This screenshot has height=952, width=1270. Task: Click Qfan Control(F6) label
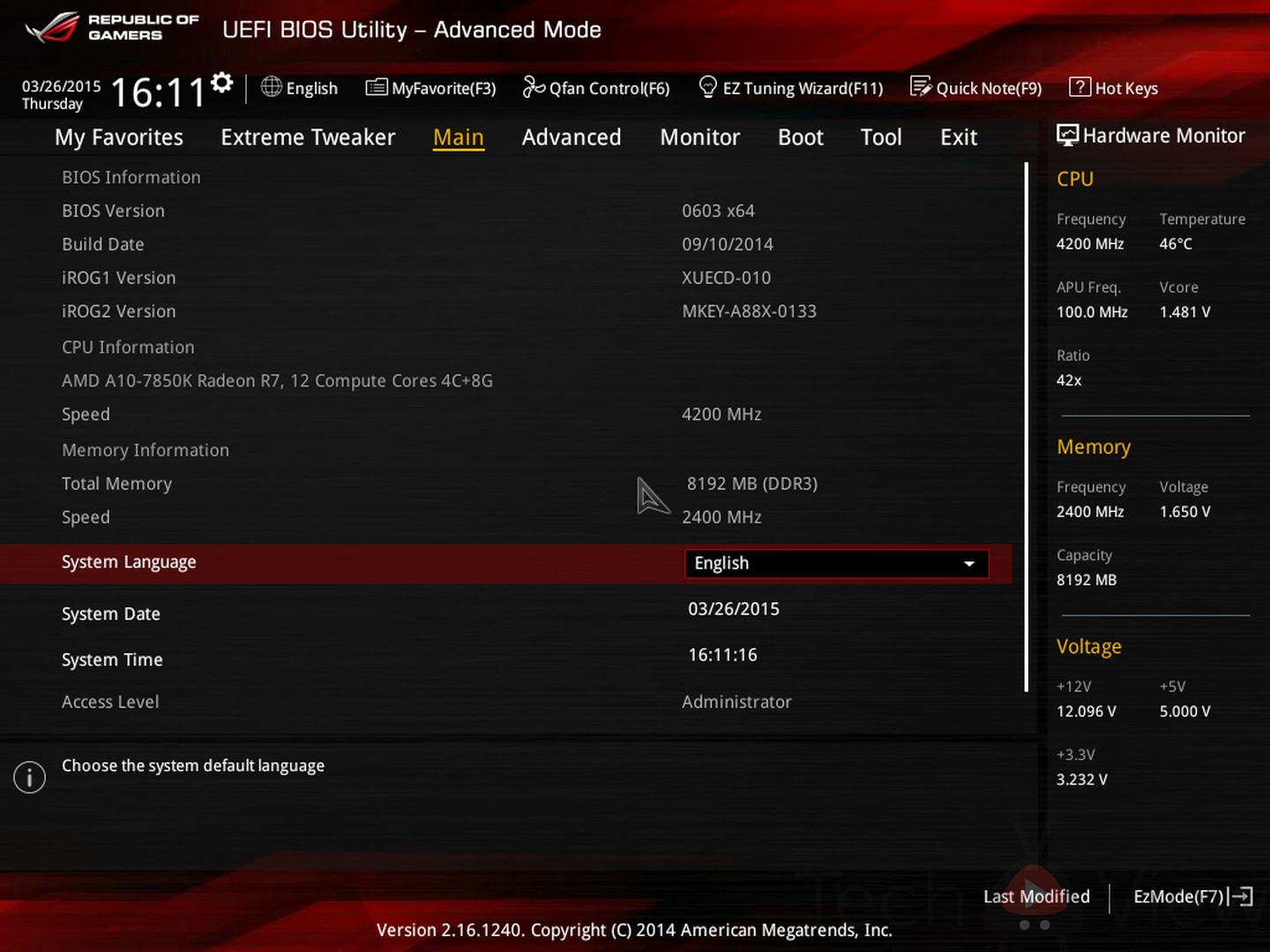click(609, 88)
